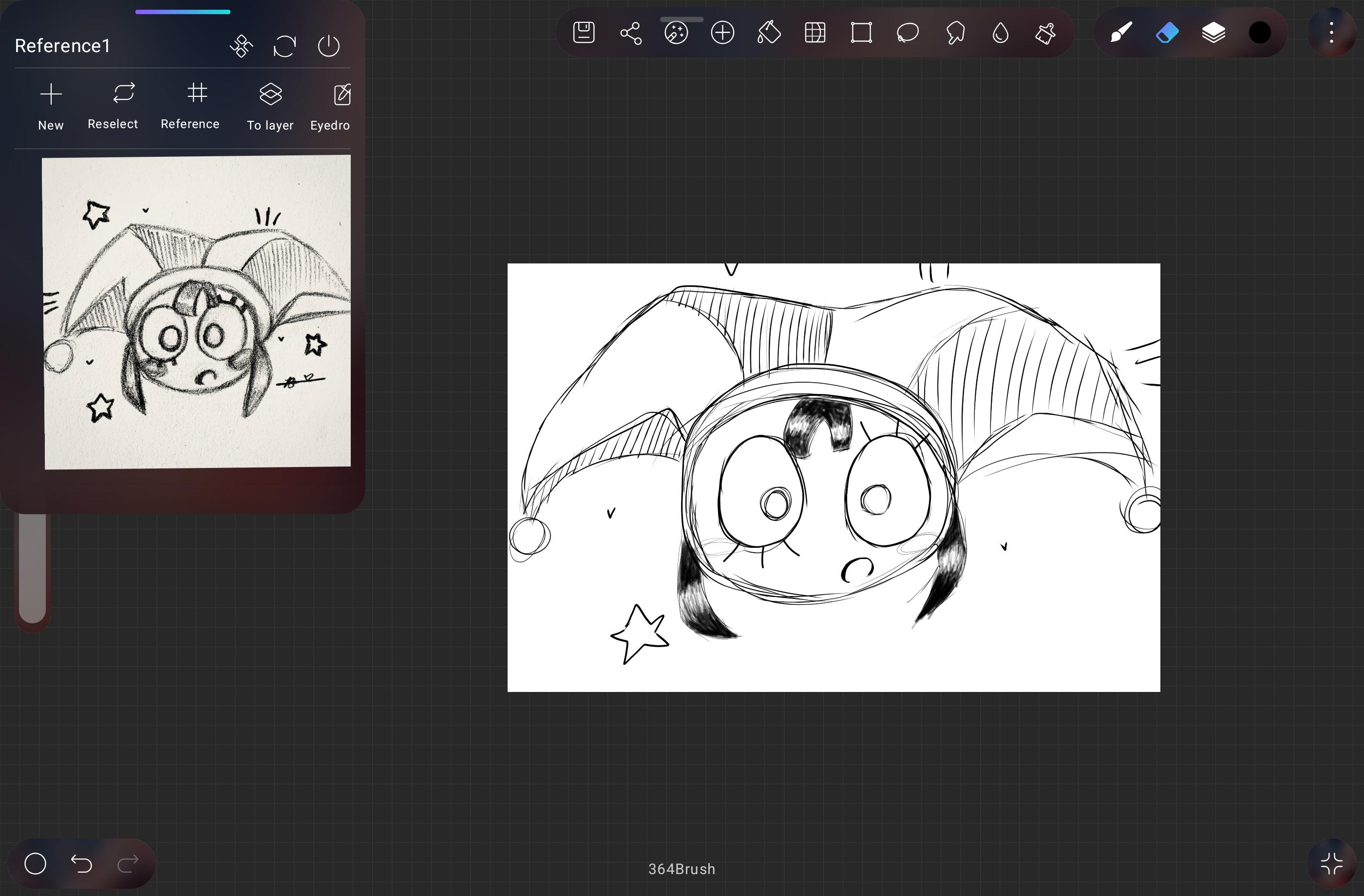Select the water drop smudge tool
This screenshot has height=896, width=1364.
coord(1000,33)
